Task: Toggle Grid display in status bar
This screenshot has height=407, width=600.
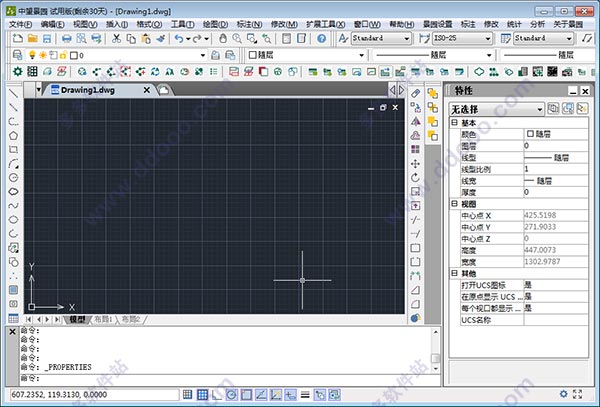Action: 202,394
